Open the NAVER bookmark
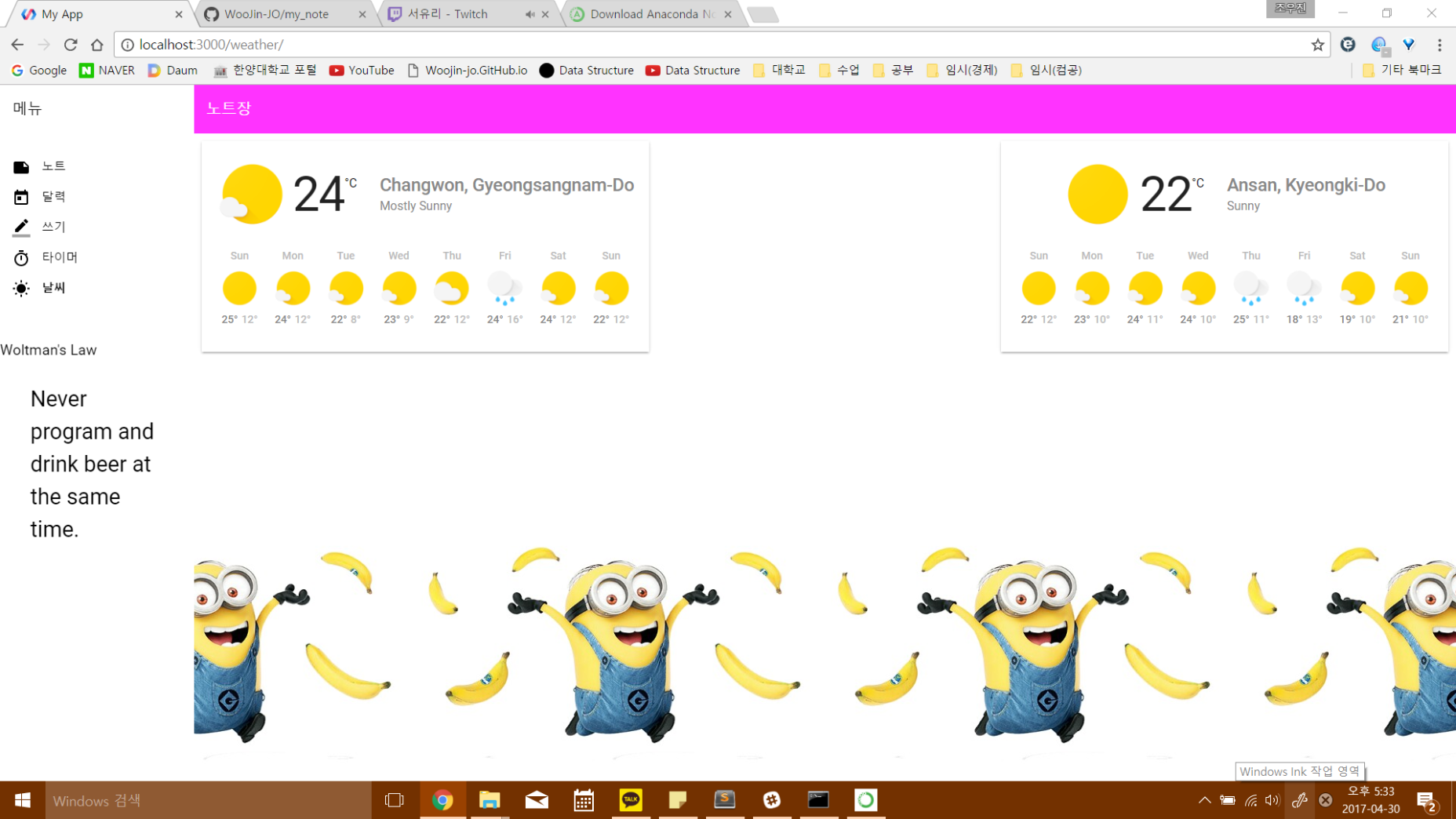 [x=107, y=70]
